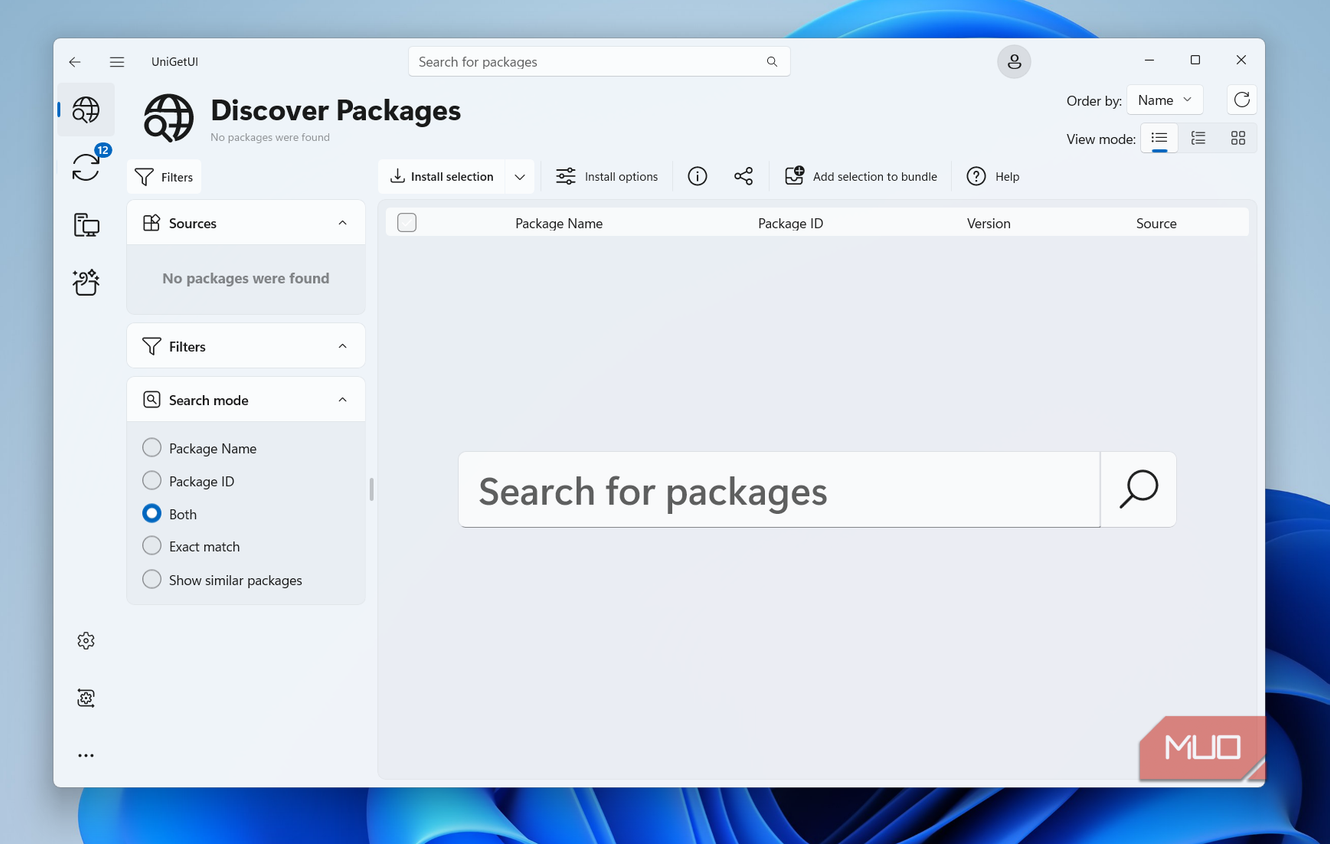The height and width of the screenshot is (844, 1330).
Task: Collapse the Sources section
Action: click(x=343, y=223)
